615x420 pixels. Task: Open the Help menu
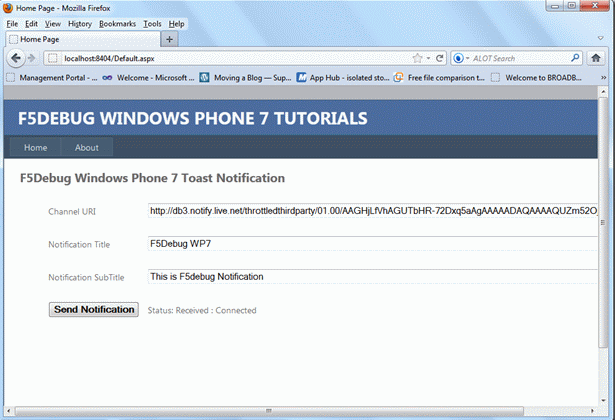[x=176, y=24]
